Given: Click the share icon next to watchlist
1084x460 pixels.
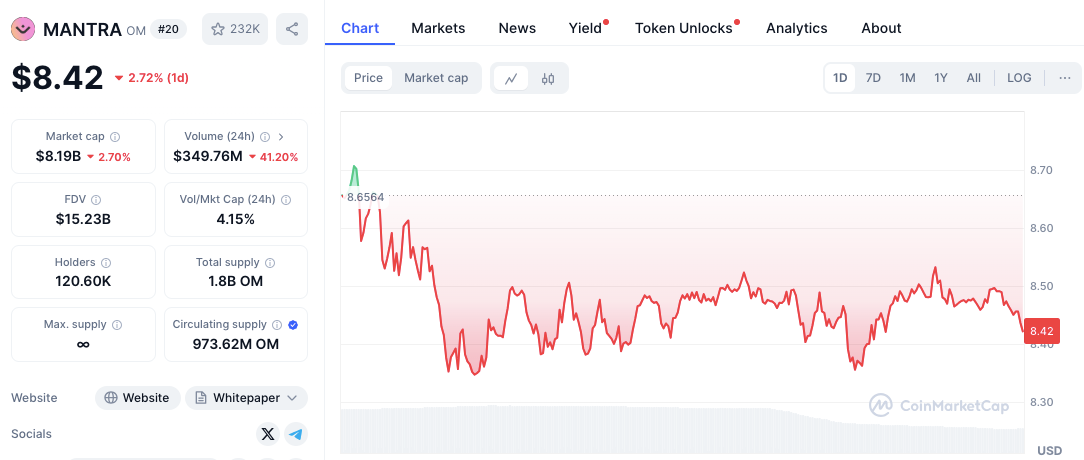Looking at the screenshot, I should [292, 29].
